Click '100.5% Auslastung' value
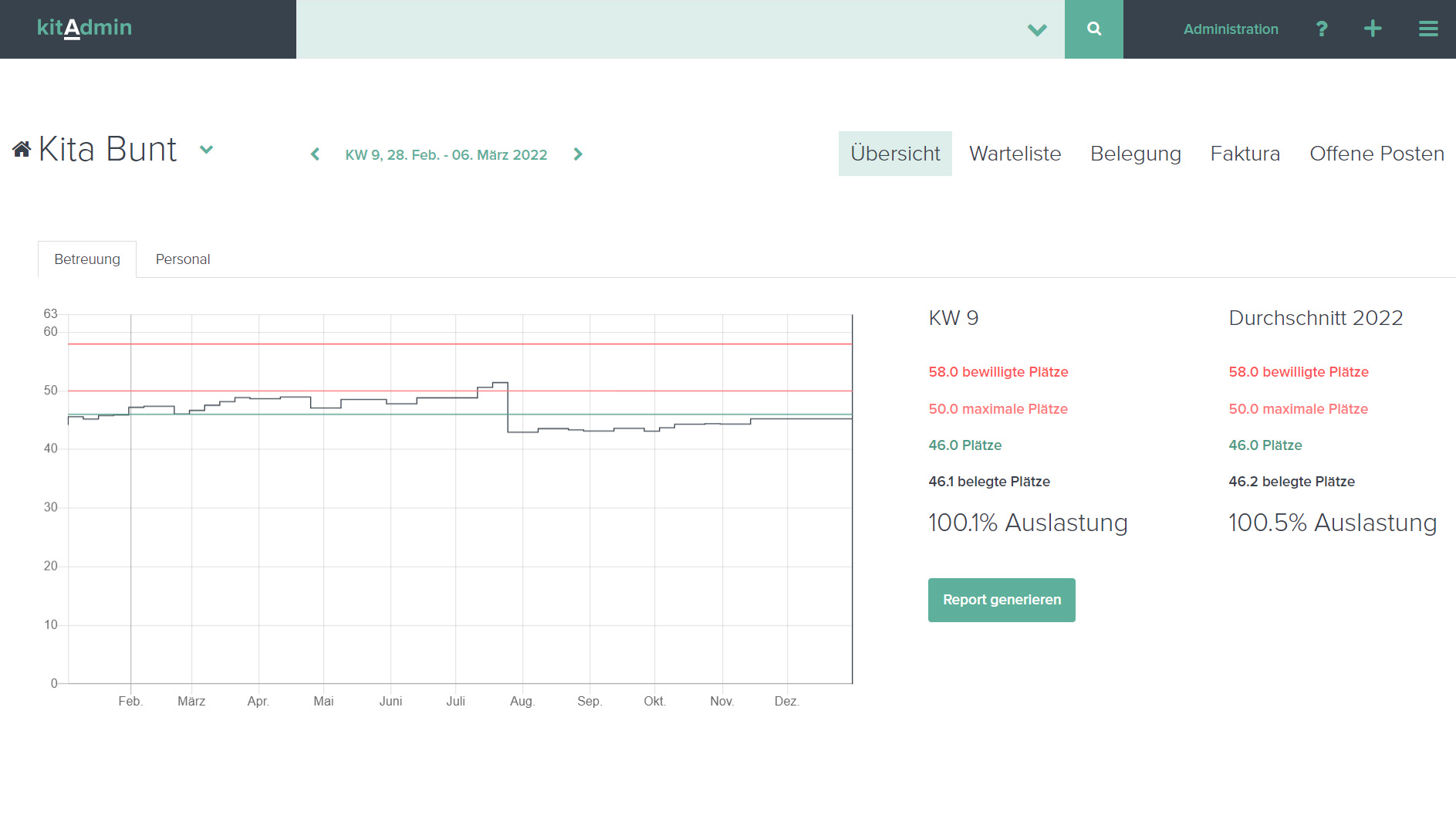 [x=1333, y=523]
